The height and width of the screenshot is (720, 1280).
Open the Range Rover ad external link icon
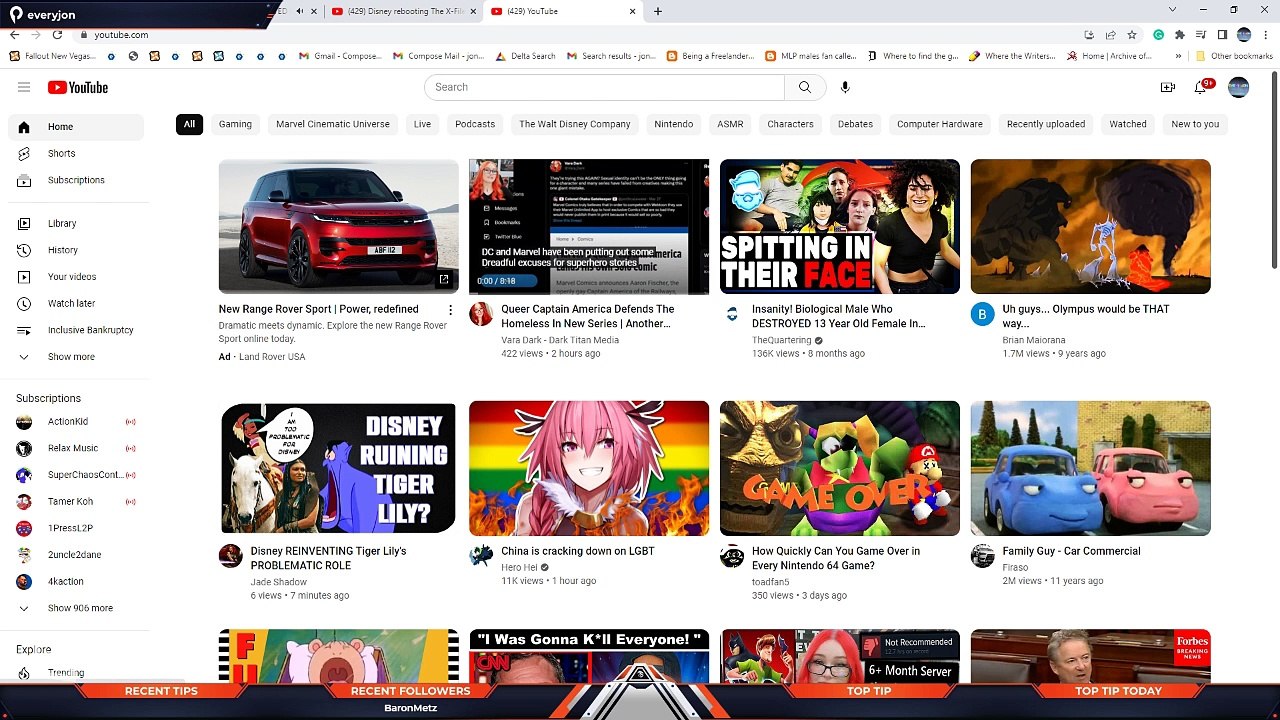pyautogui.click(x=444, y=279)
